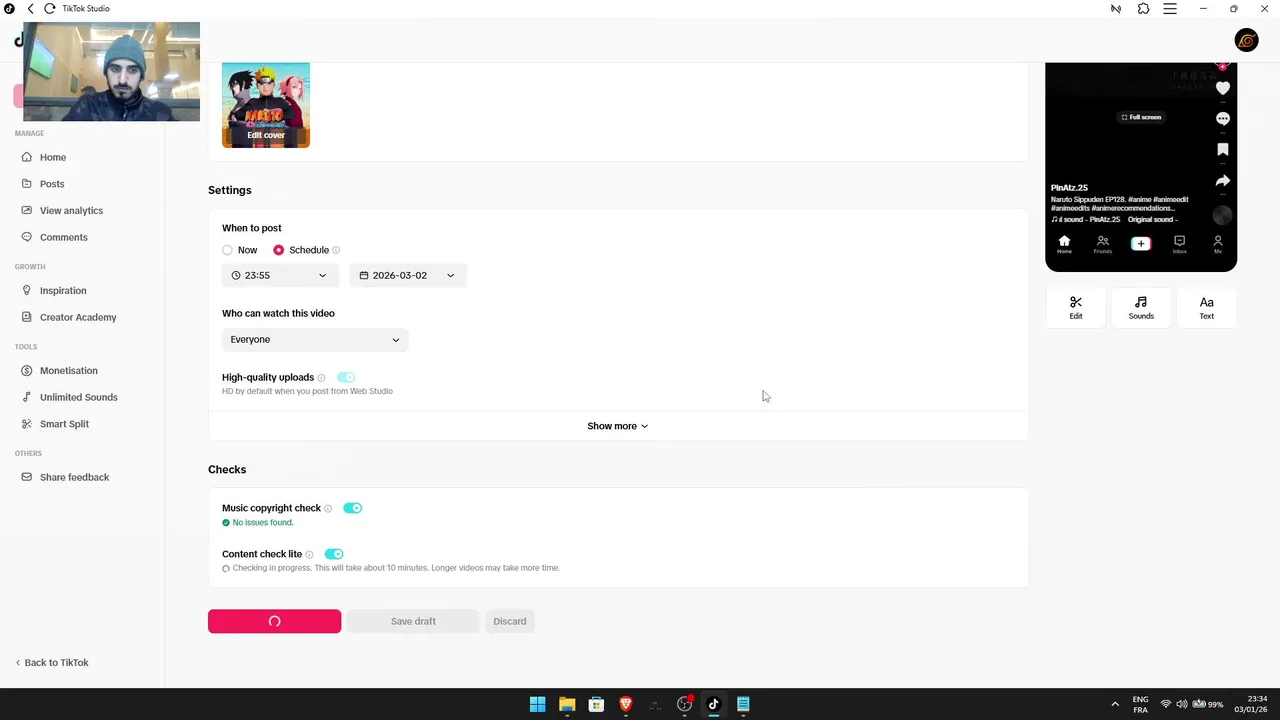1280x720 pixels.
Task: Toggle the Music copyright check switch
Action: [352, 508]
